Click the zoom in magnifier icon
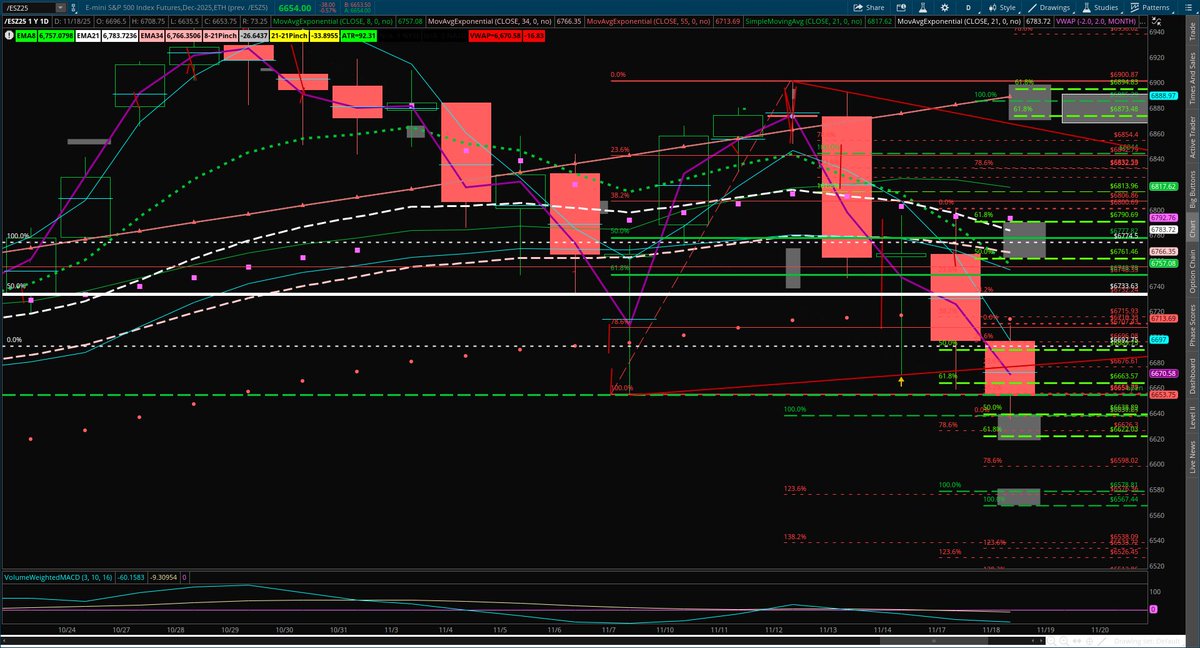 [x=1064, y=641]
